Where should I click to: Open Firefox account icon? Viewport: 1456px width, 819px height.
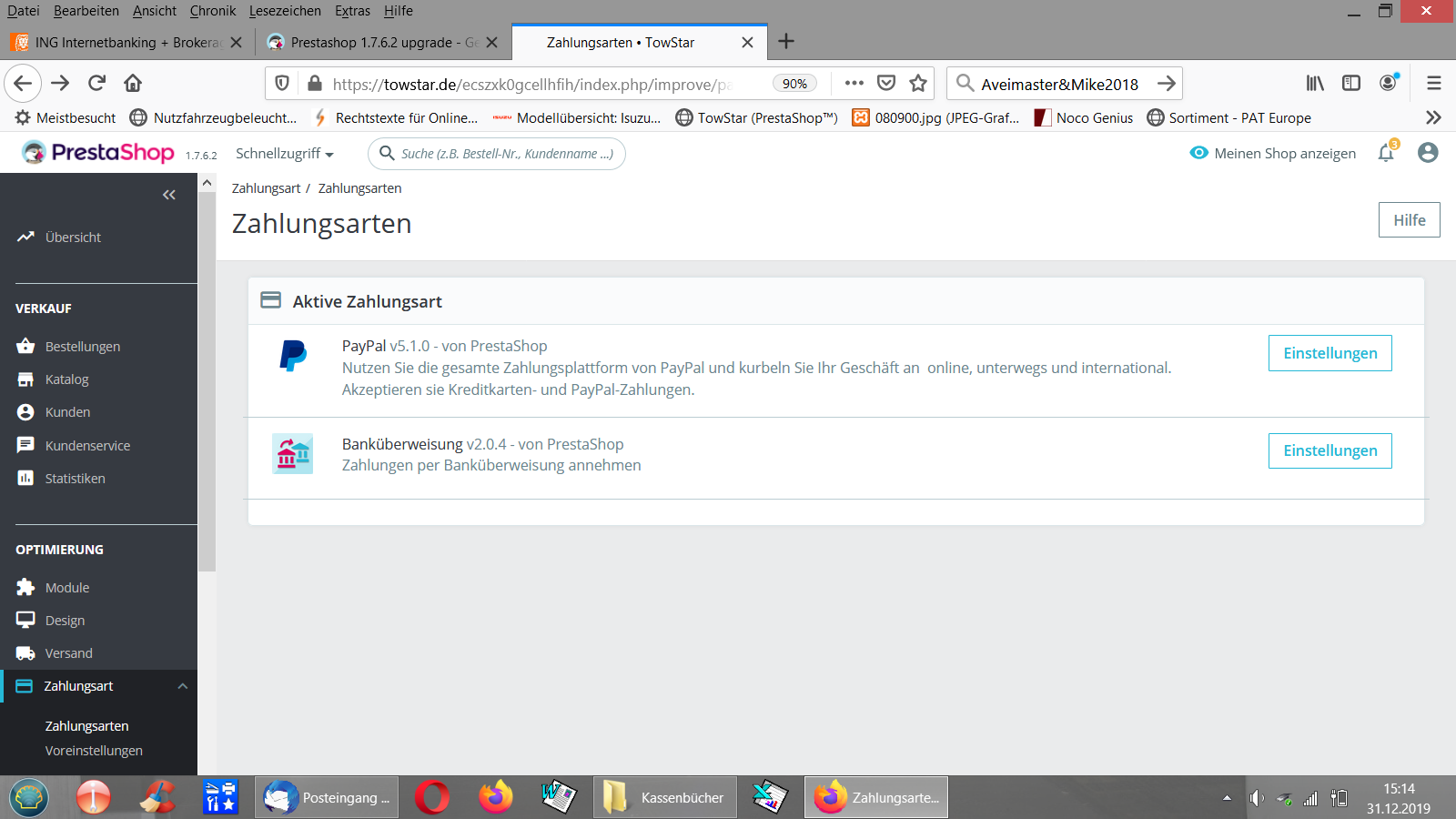click(x=1388, y=83)
